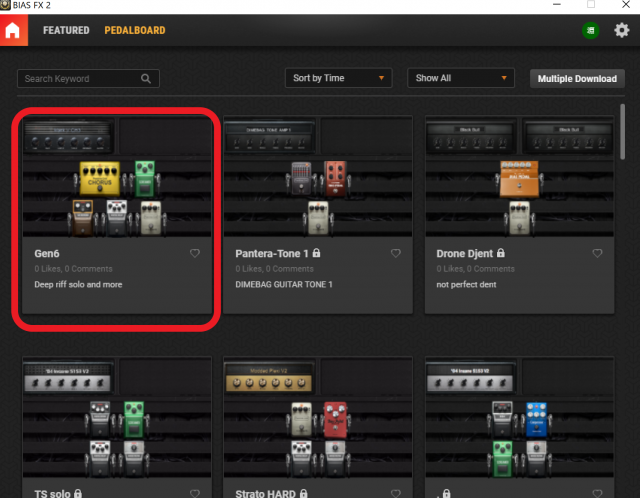Image resolution: width=640 pixels, height=498 pixels.
Task: Click '0 Likes, 0 Comments' under Pantera-Tone 1
Action: point(274,269)
